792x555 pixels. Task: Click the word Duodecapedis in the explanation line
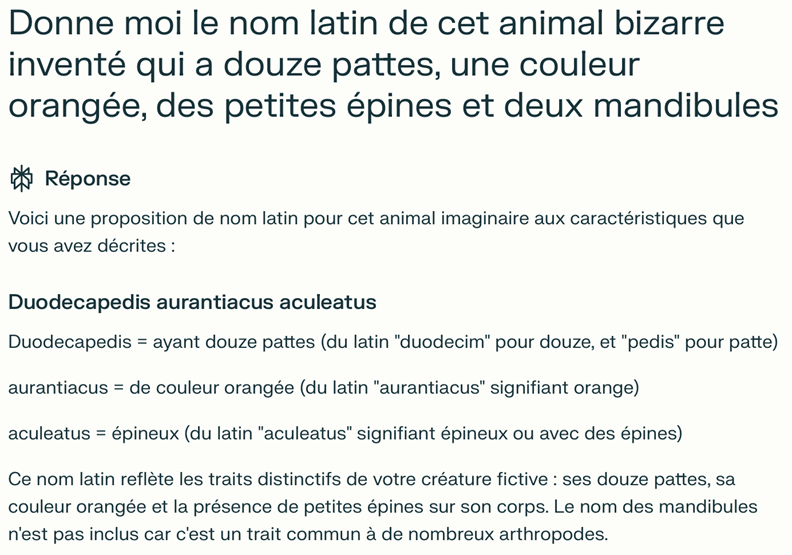[70, 342]
